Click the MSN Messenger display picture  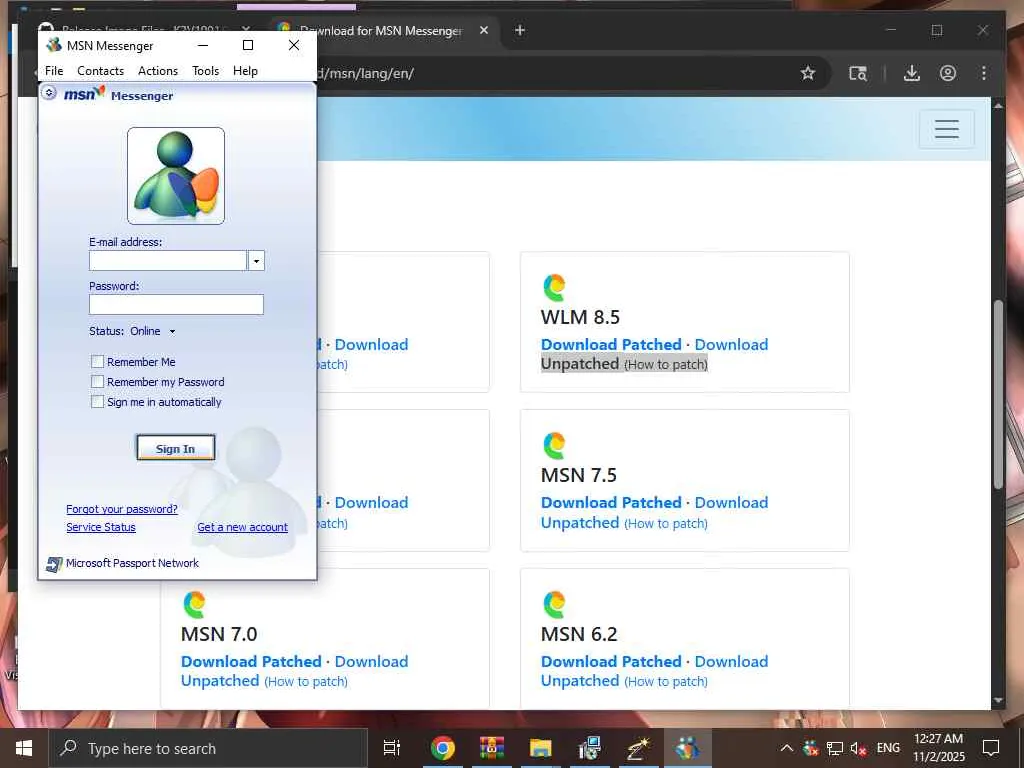(x=176, y=176)
